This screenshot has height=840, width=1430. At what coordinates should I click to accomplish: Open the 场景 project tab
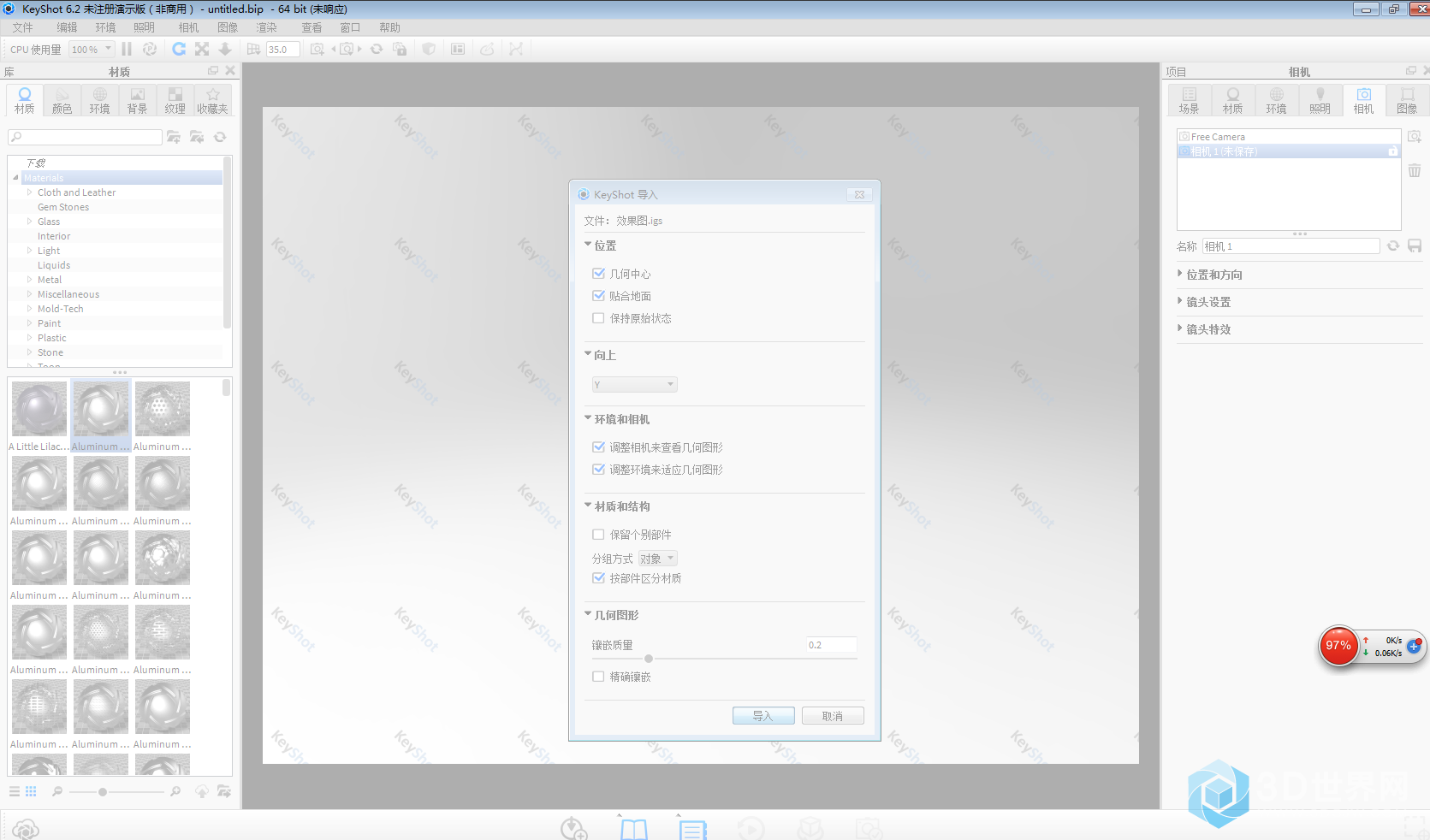pyautogui.click(x=1190, y=100)
